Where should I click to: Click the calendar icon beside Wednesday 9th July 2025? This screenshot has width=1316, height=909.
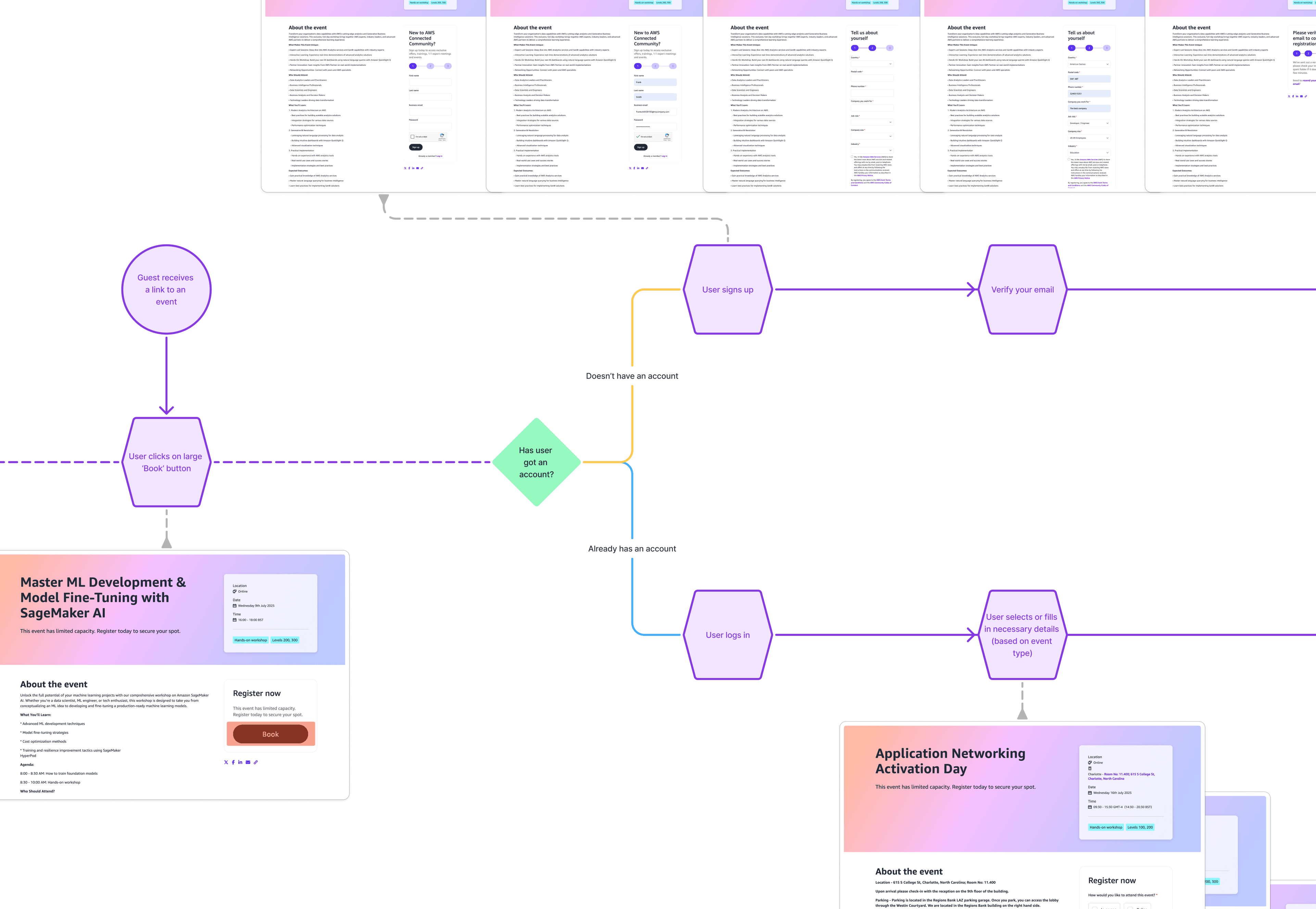click(235, 605)
